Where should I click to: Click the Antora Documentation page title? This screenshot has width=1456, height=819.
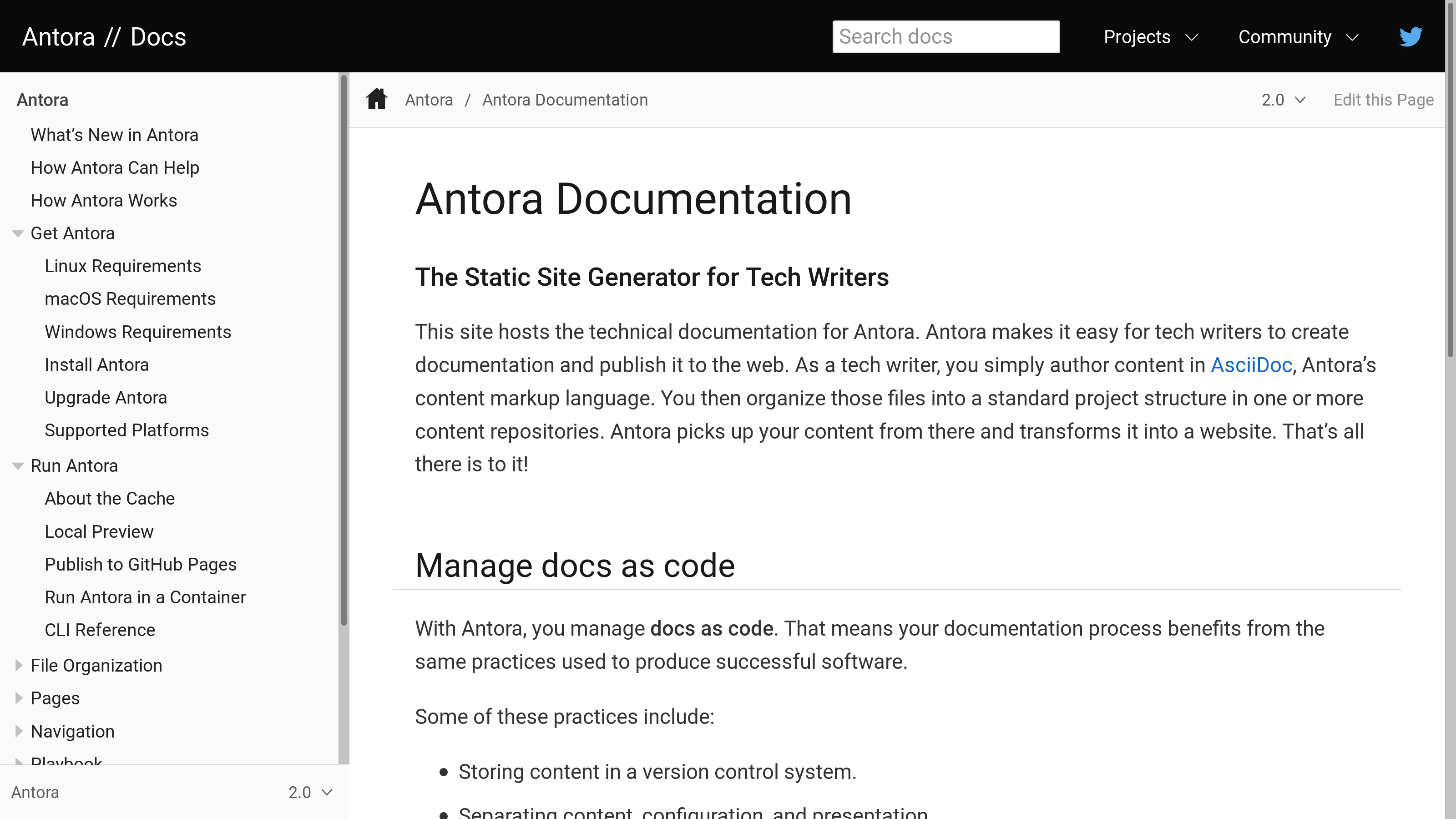point(633,199)
